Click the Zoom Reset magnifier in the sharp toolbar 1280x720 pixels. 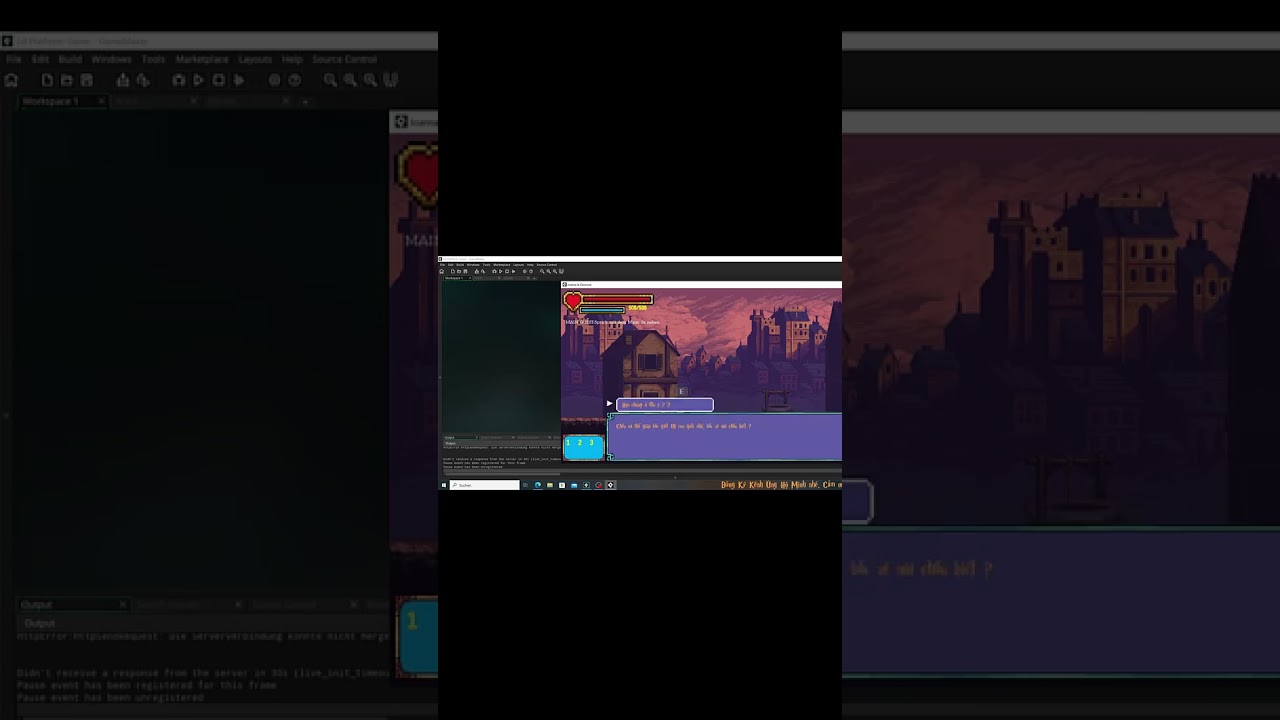(x=549, y=271)
